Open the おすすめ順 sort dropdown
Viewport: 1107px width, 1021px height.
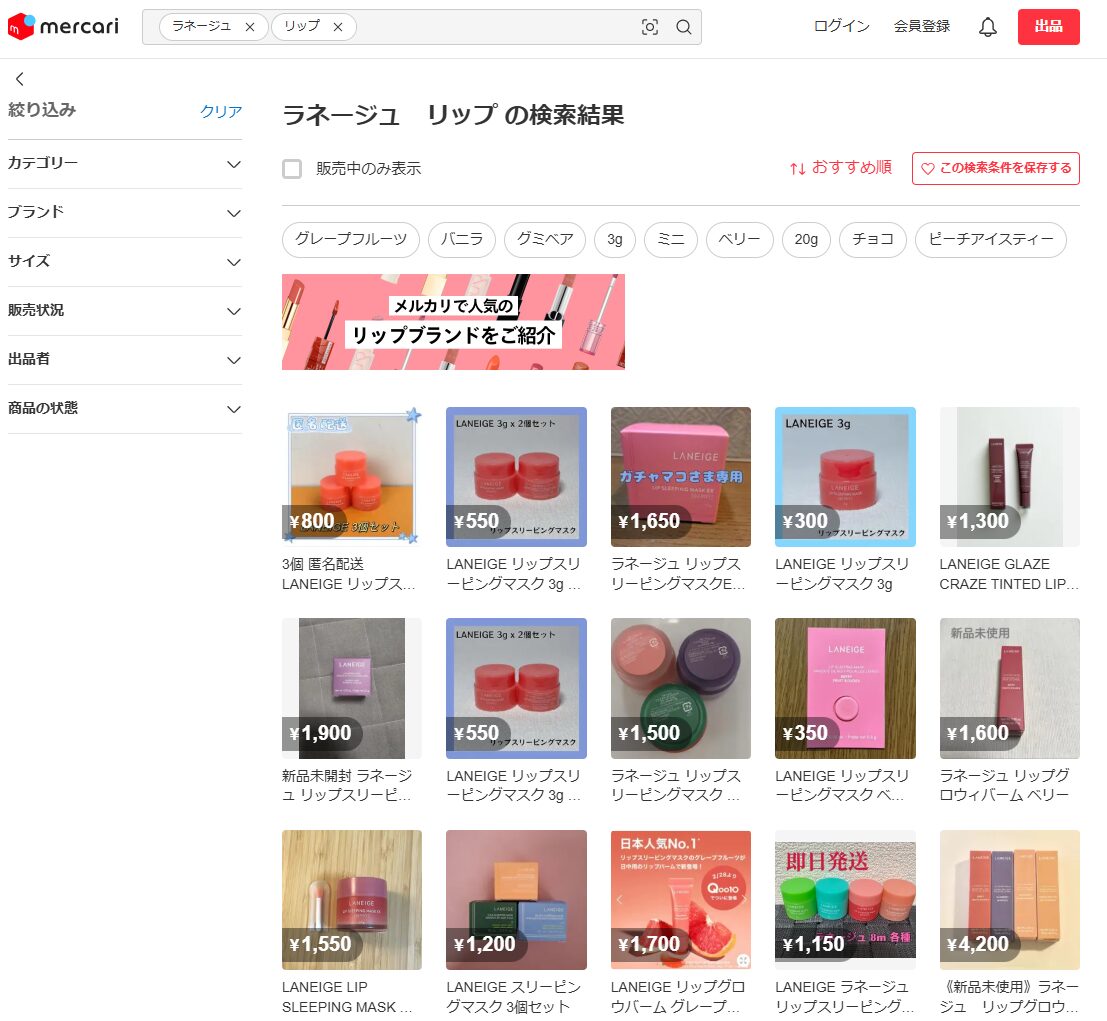pyautogui.click(x=841, y=167)
